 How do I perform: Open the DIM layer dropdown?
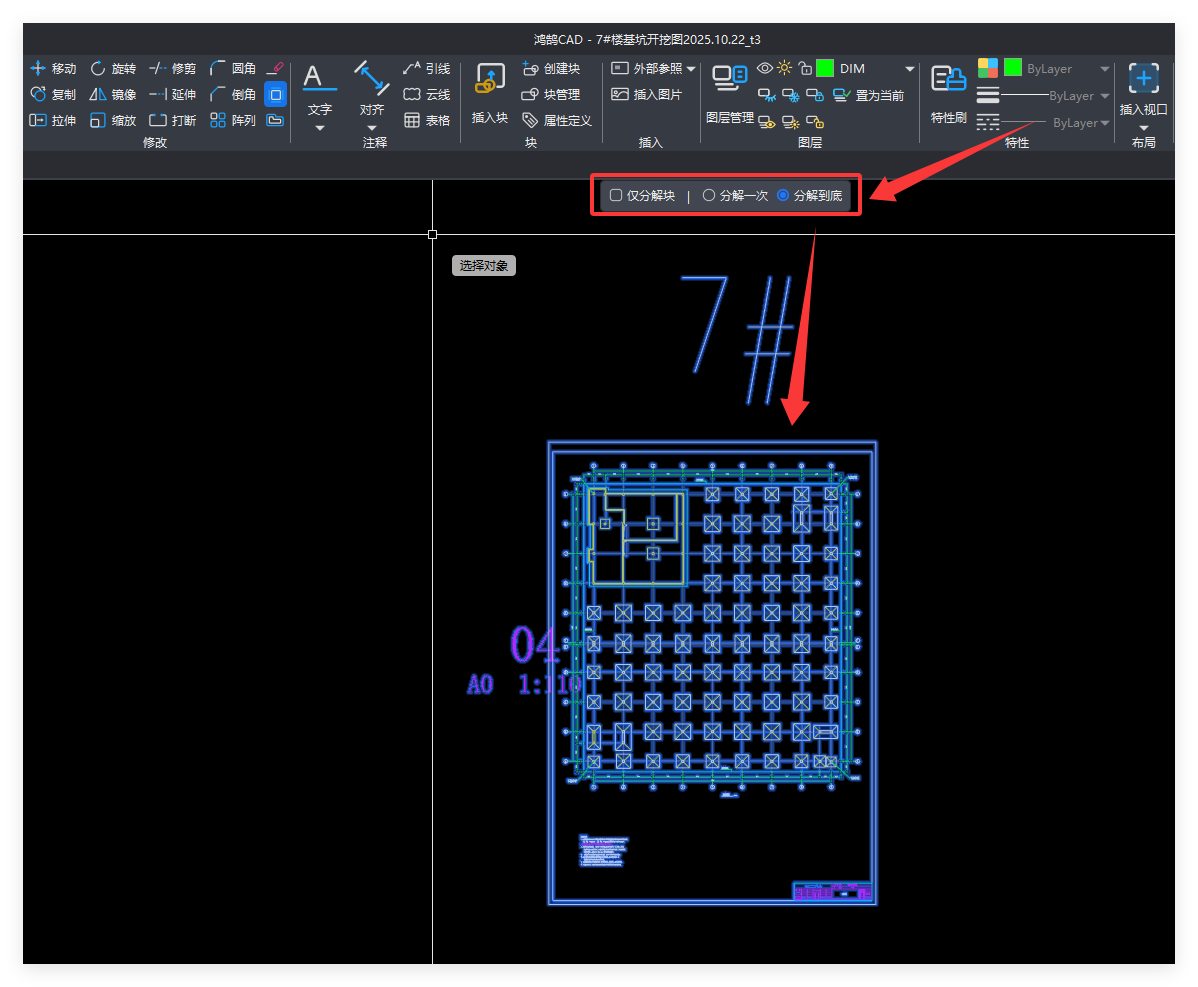(909, 69)
